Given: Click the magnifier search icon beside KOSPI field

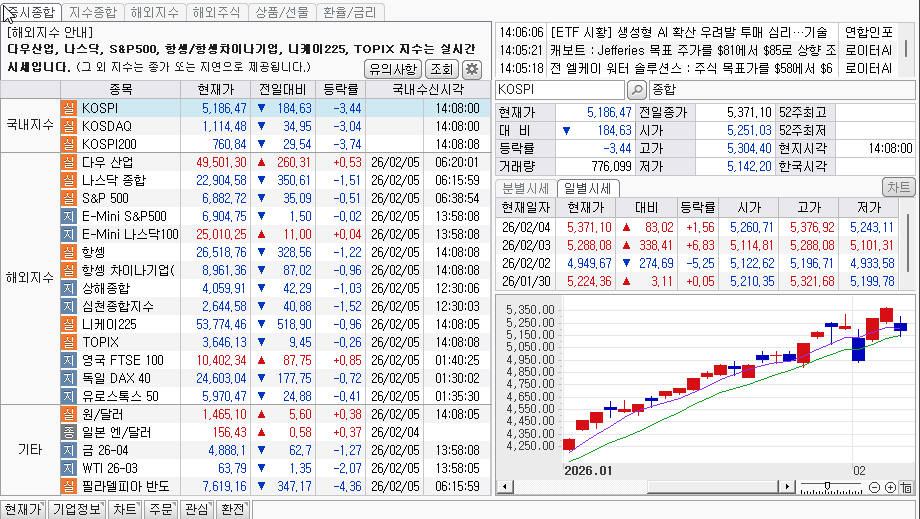Looking at the screenshot, I should click(x=636, y=90).
